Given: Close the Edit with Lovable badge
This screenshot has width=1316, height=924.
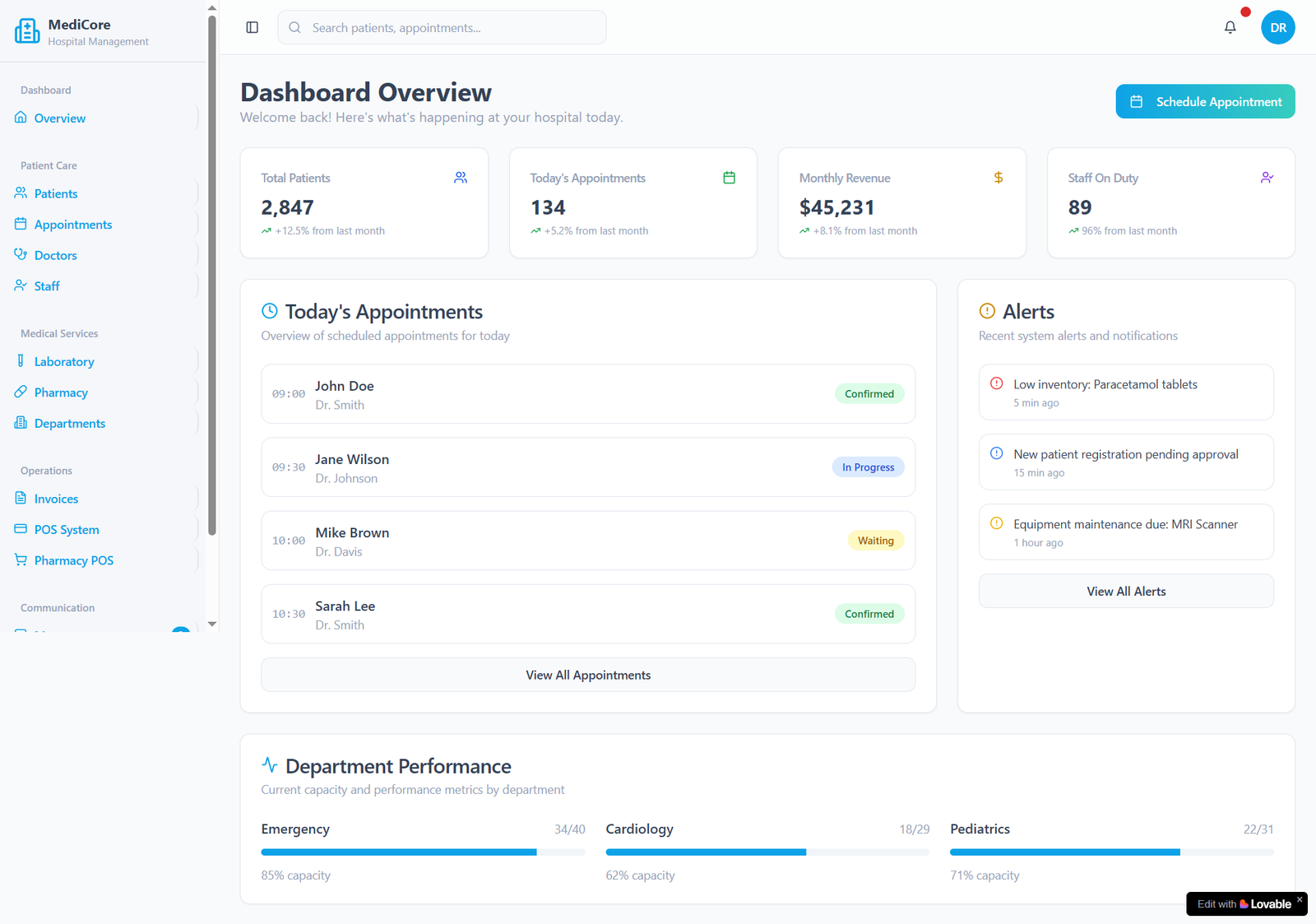Looking at the screenshot, I should click(x=1300, y=899).
